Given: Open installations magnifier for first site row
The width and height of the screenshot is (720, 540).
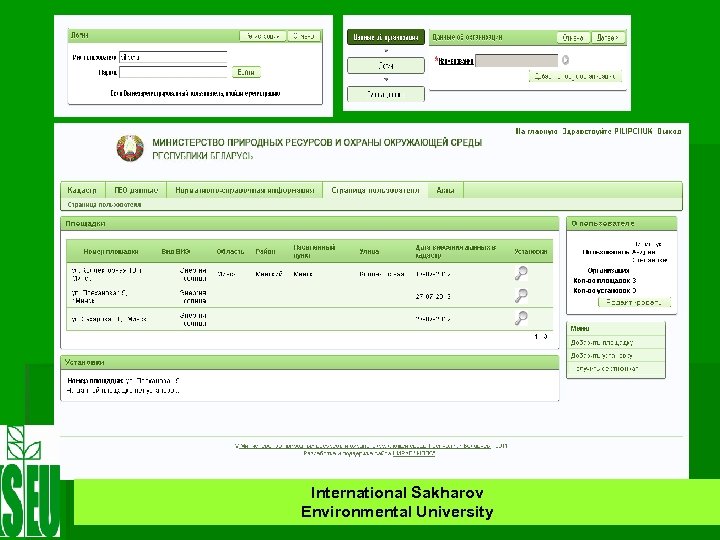Looking at the screenshot, I should tap(521, 274).
